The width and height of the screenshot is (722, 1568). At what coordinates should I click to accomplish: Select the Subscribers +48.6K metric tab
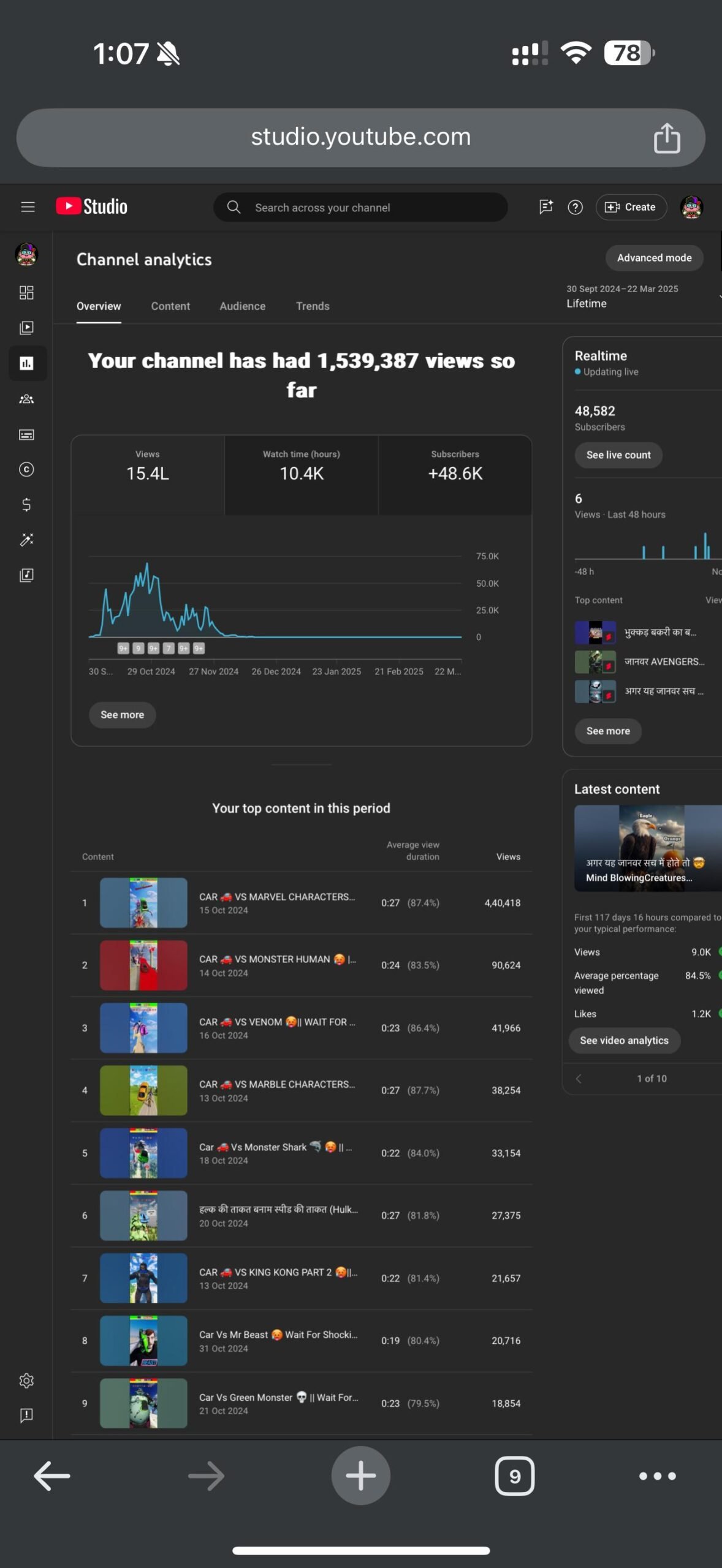coord(455,475)
